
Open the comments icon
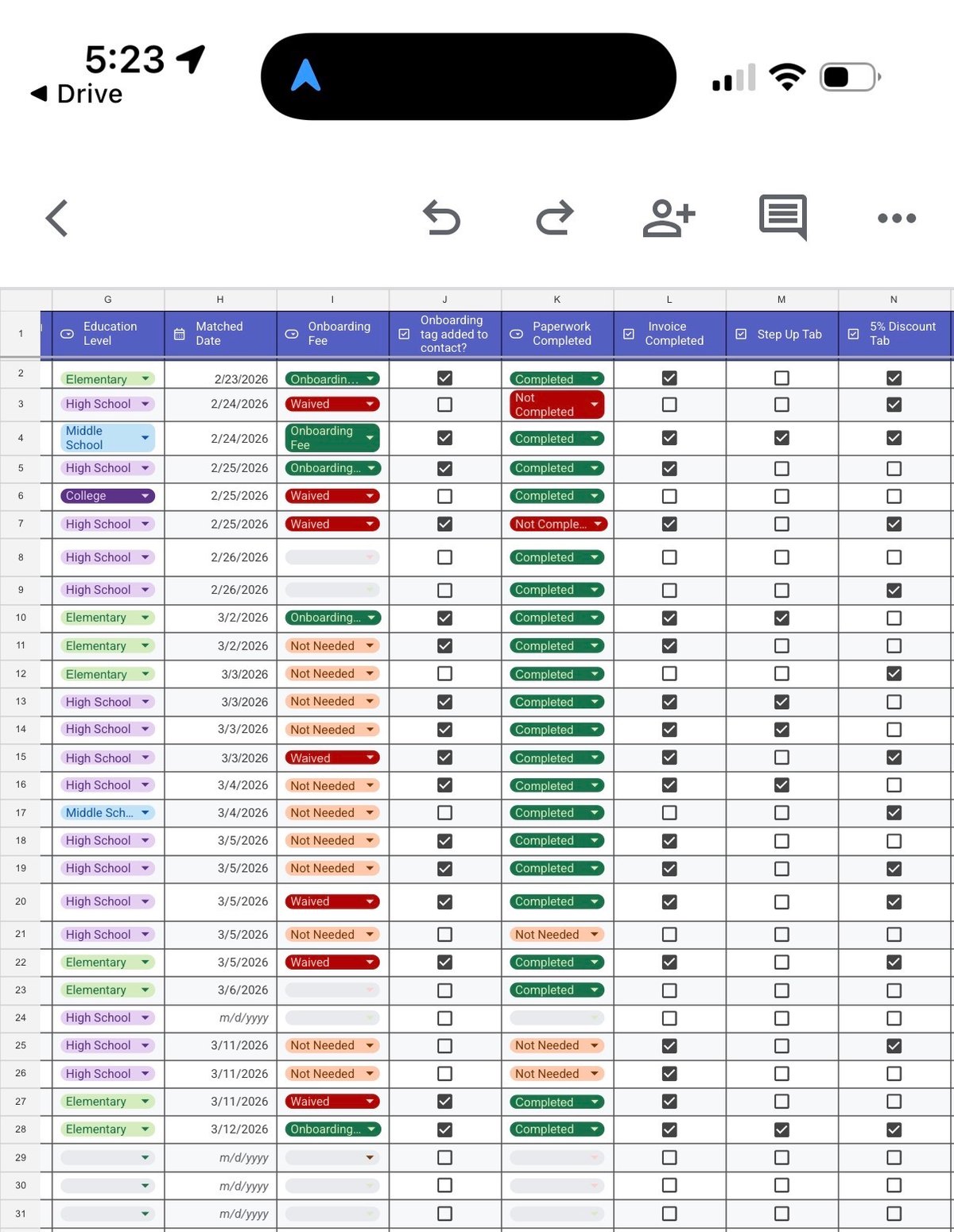click(x=782, y=217)
